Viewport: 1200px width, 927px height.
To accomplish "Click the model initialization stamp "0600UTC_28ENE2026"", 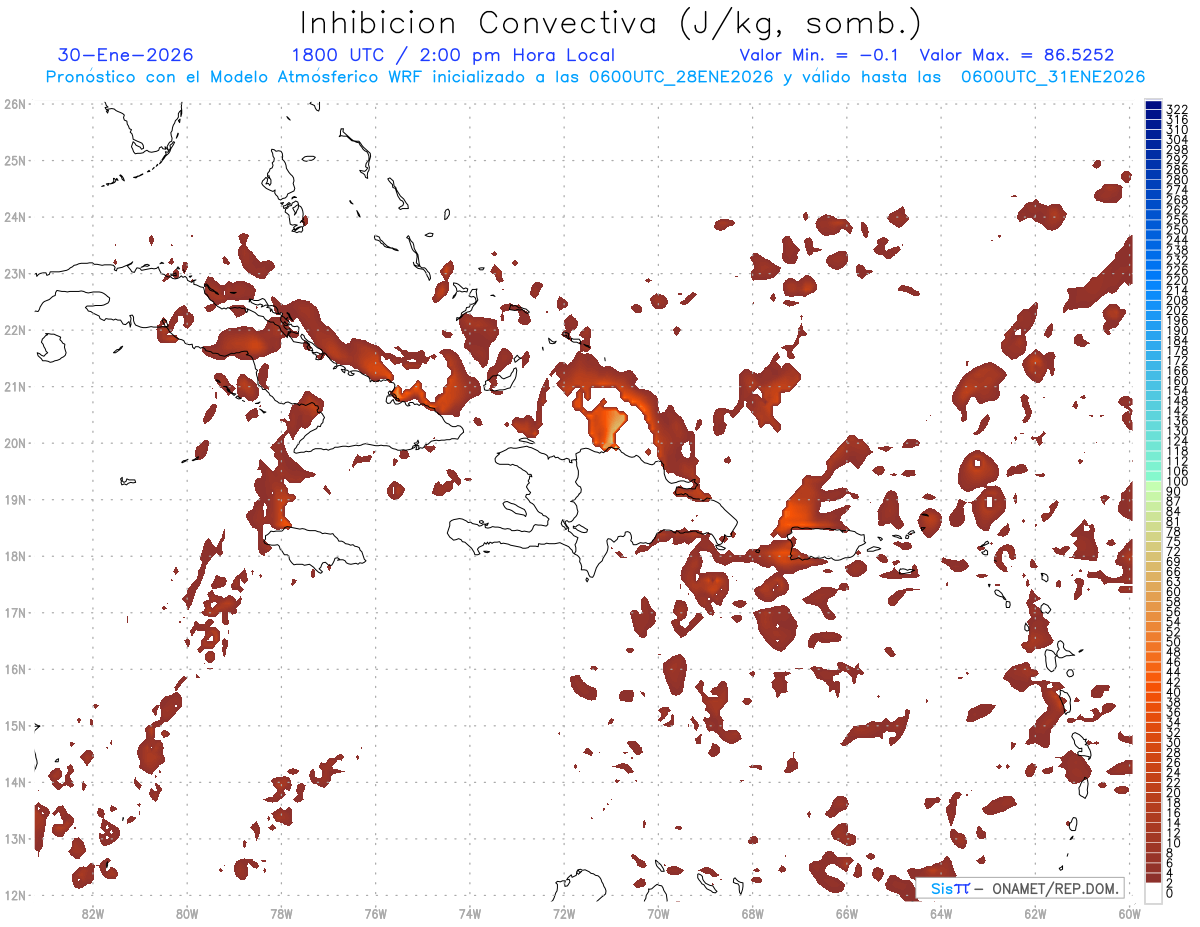I will point(681,77).
